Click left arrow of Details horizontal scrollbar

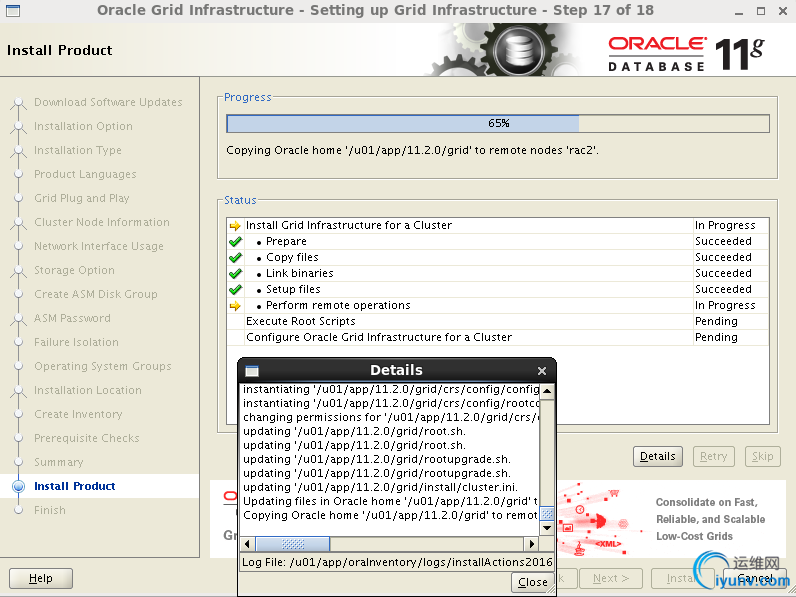click(247, 544)
